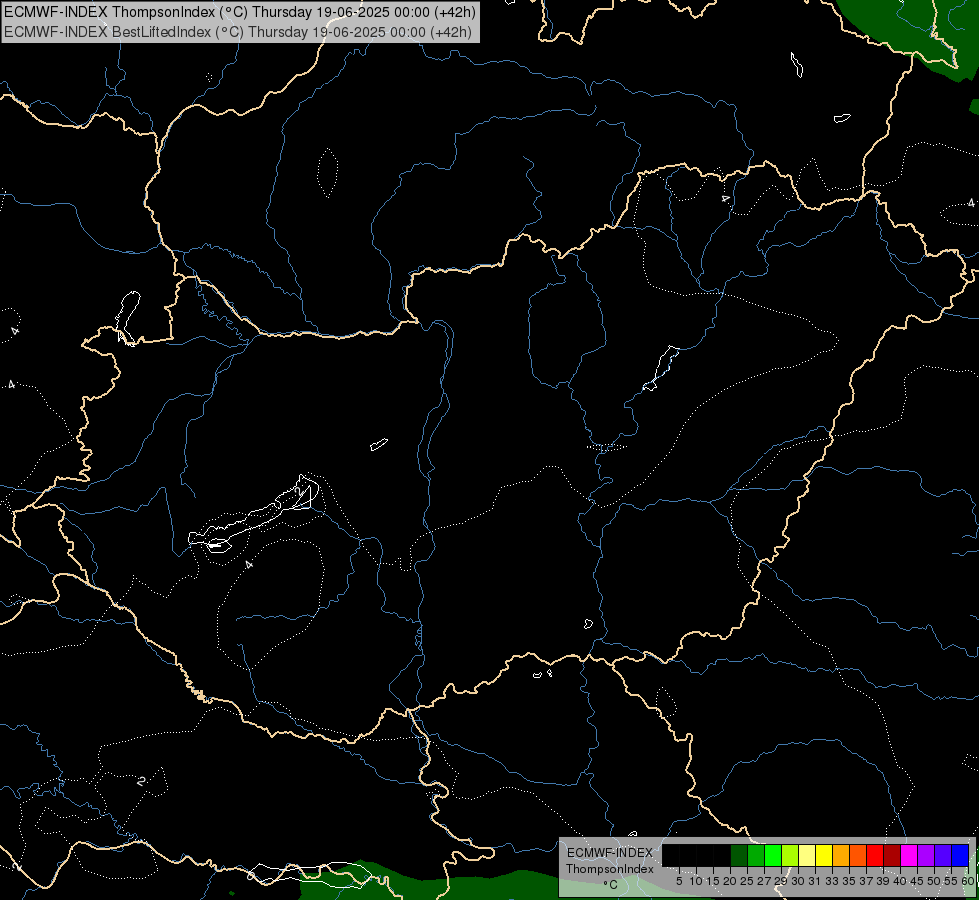The width and height of the screenshot is (979, 900).
Task: Click the yellow-green 29–30 legend swatch
Action: point(790,856)
